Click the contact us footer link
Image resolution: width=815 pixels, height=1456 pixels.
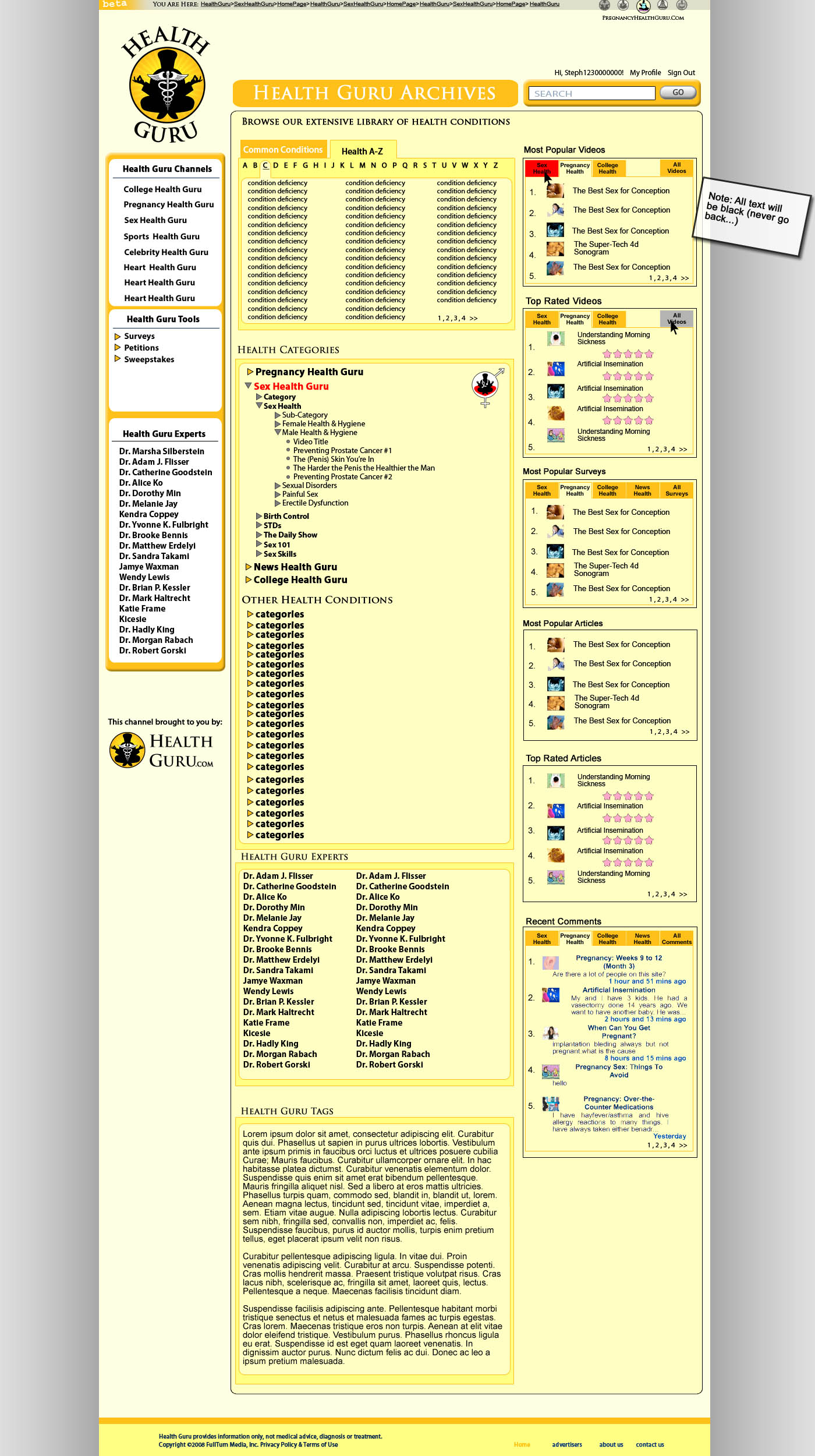pos(650,1444)
